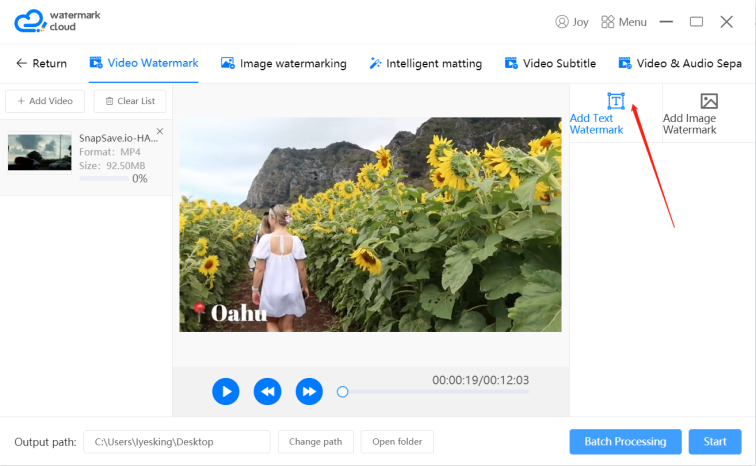
Task: Click the 0% progress bar of the video
Action: click(x=104, y=178)
